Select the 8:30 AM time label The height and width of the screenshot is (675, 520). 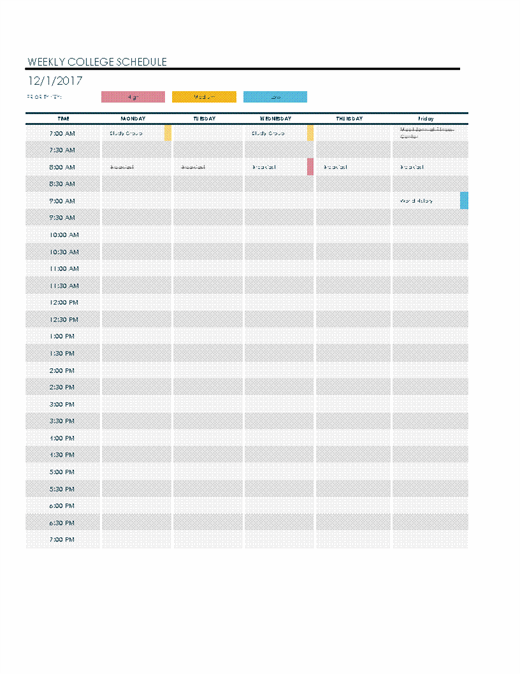point(62,184)
